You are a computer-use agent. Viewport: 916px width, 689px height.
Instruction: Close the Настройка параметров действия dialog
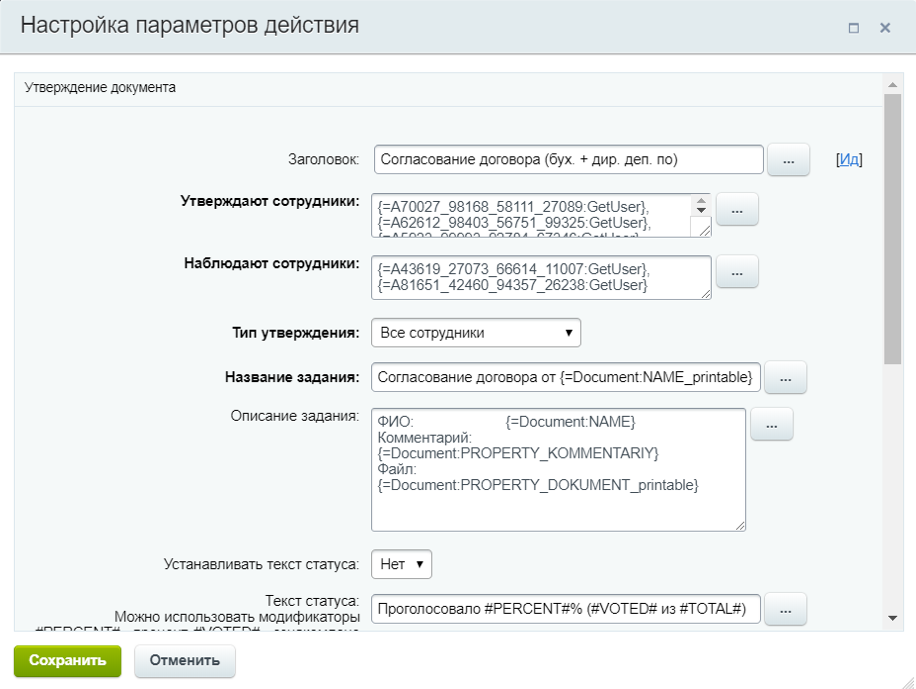[x=885, y=28]
